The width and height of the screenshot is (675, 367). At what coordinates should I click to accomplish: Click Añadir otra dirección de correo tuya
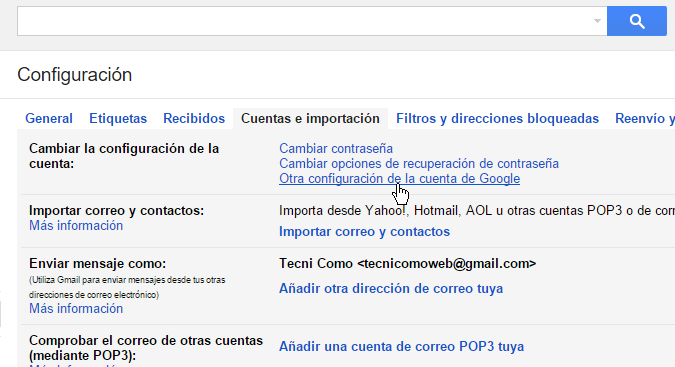pos(391,288)
